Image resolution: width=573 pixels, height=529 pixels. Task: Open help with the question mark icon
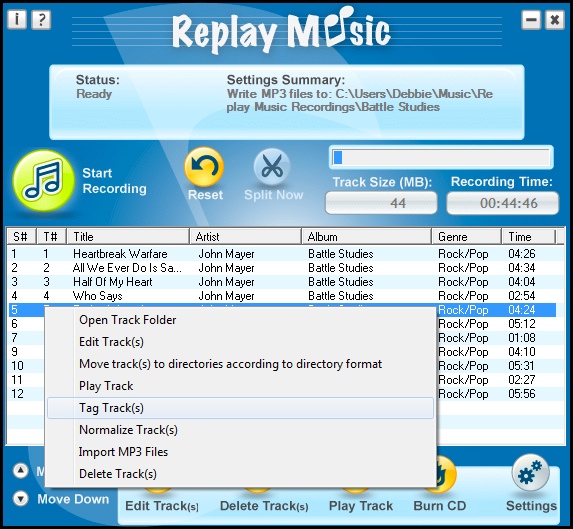click(x=41, y=19)
